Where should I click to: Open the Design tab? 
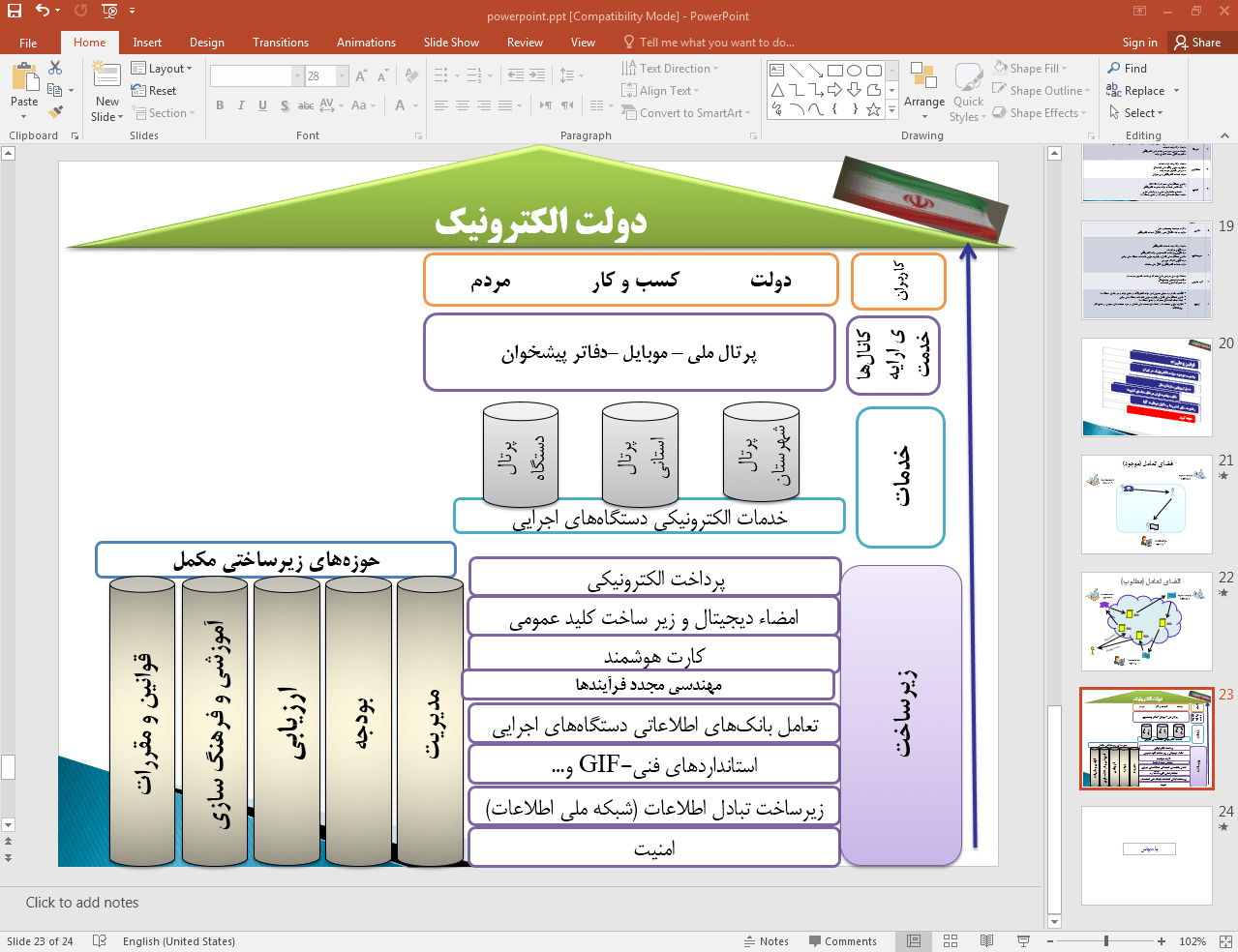[206, 43]
